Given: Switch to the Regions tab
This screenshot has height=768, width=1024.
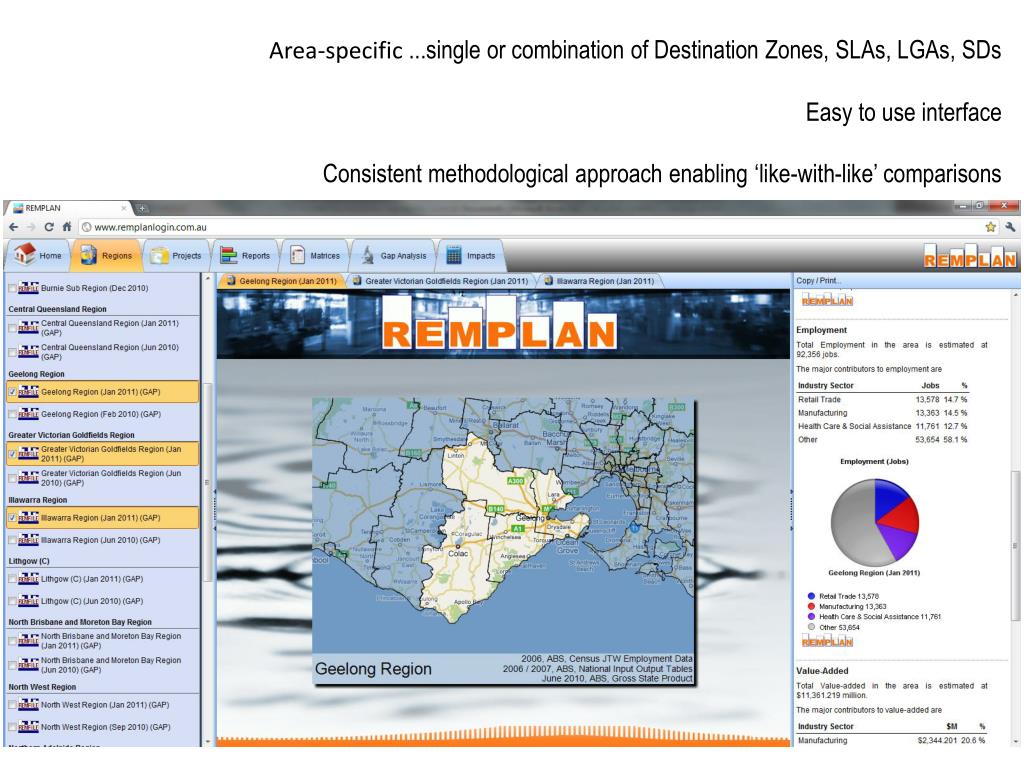Looking at the screenshot, I should pos(106,255).
